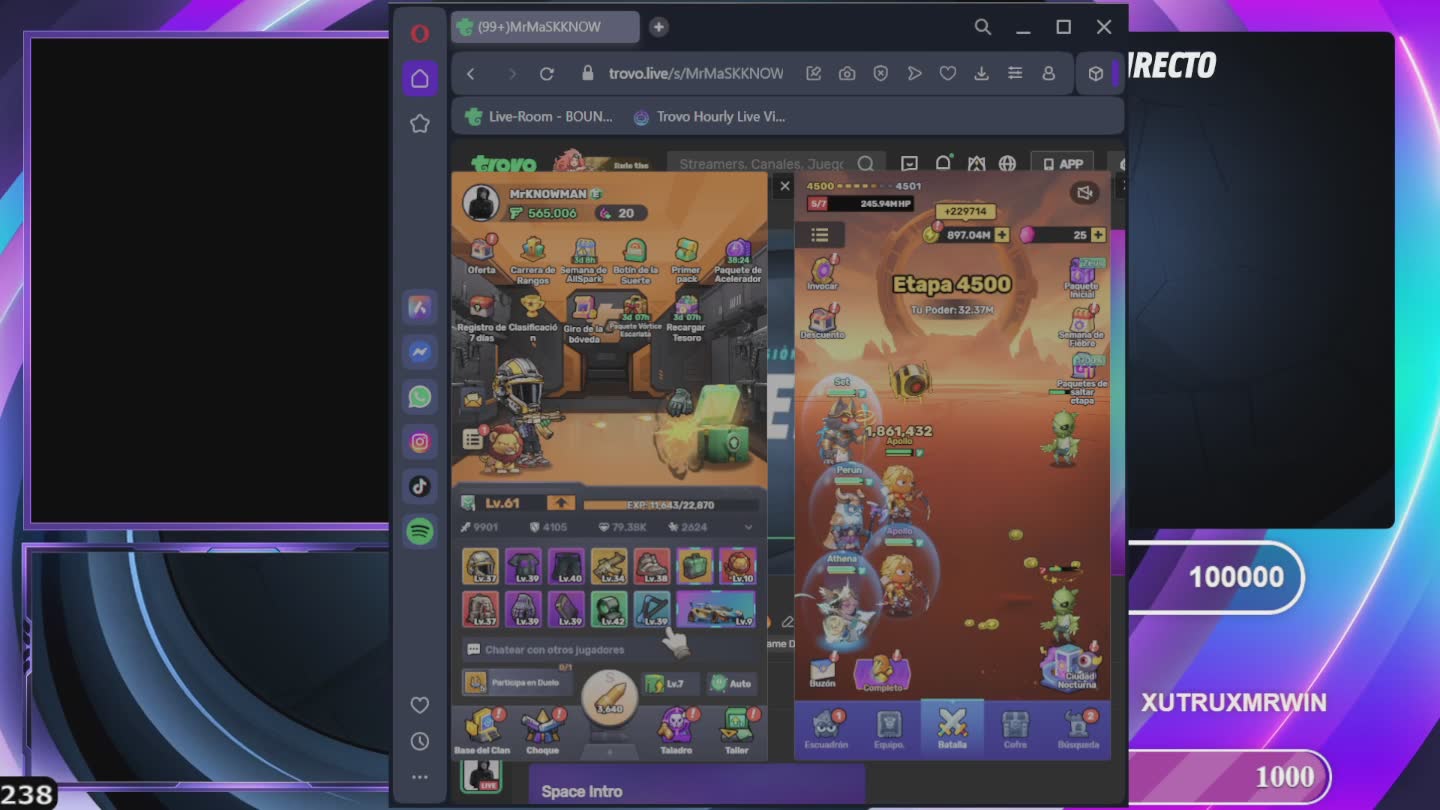Open the Oferta shop icon
The image size is (1440, 810).
pyautogui.click(x=482, y=254)
